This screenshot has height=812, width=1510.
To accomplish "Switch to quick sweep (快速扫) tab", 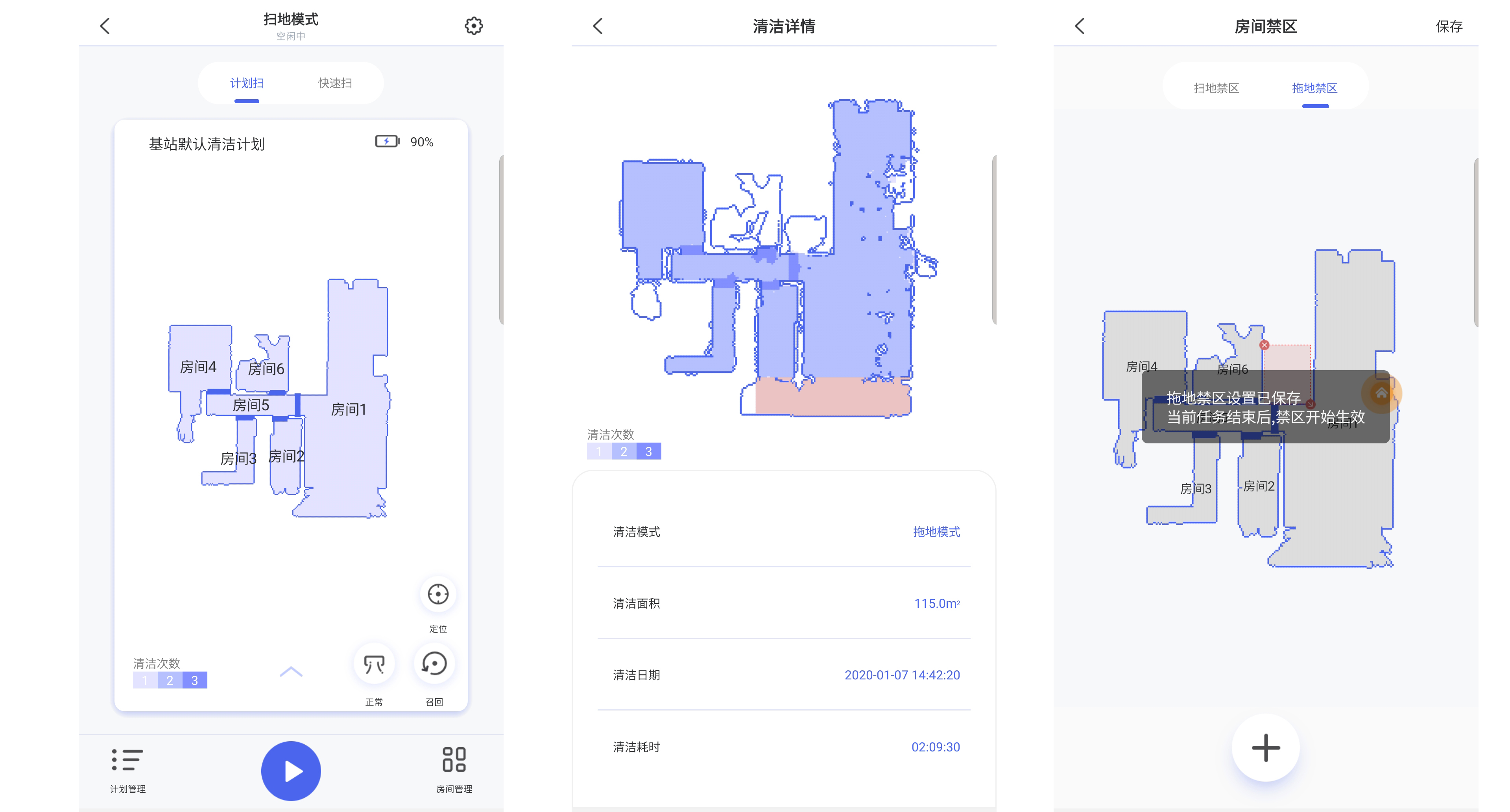I will 335,83.
